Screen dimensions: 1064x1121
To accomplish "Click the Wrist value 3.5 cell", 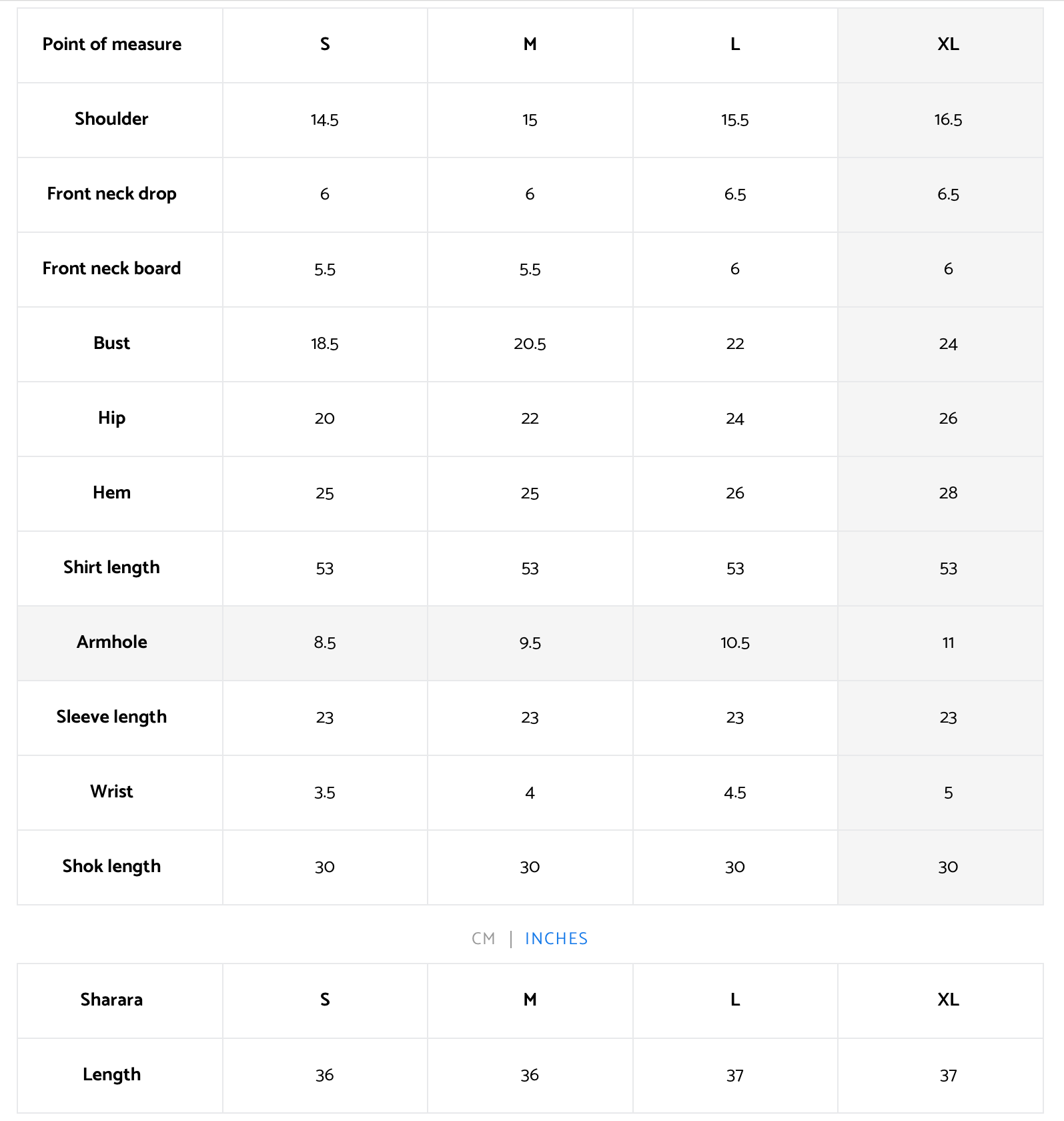I will pyautogui.click(x=325, y=793).
